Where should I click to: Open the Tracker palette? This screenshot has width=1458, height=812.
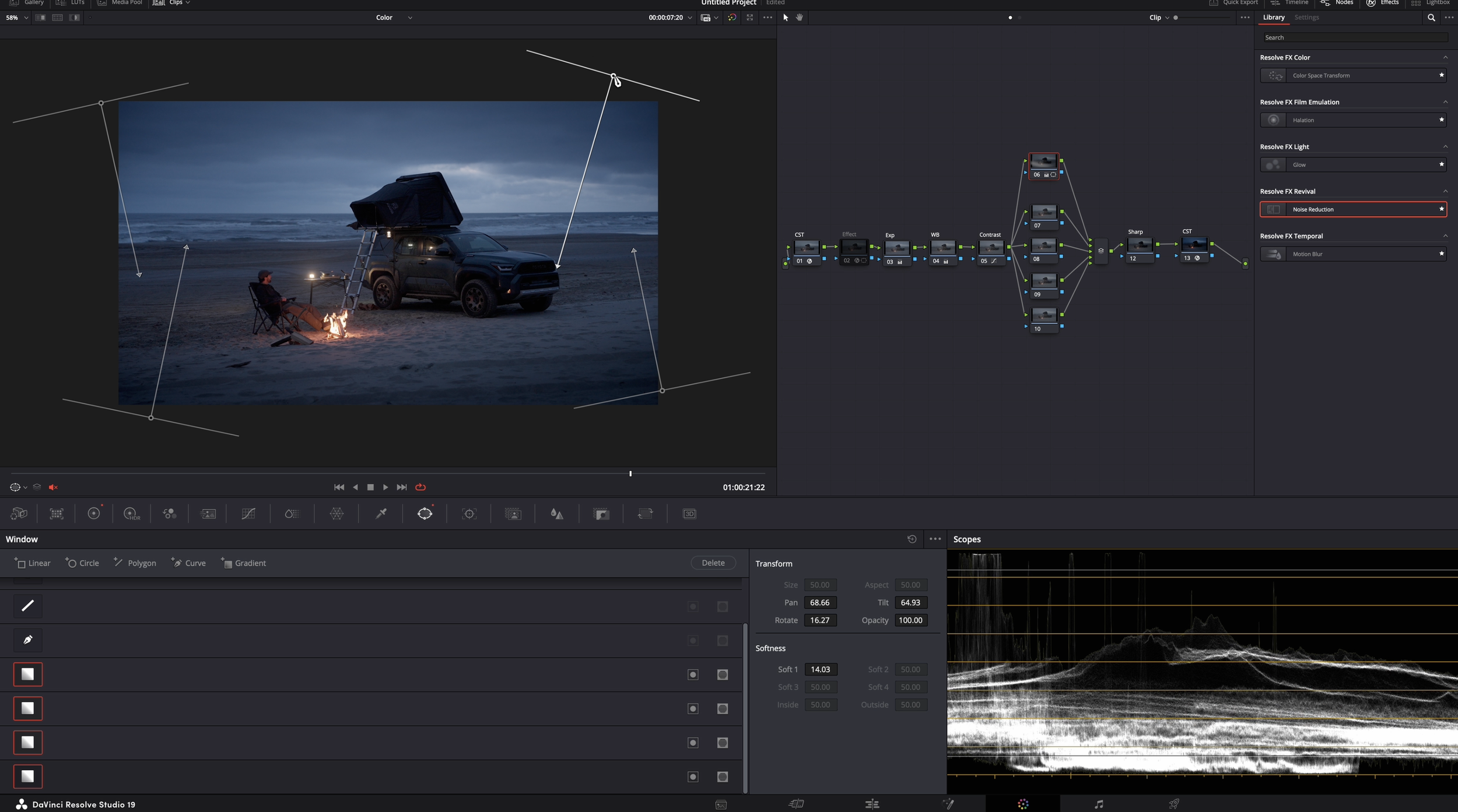pos(469,514)
